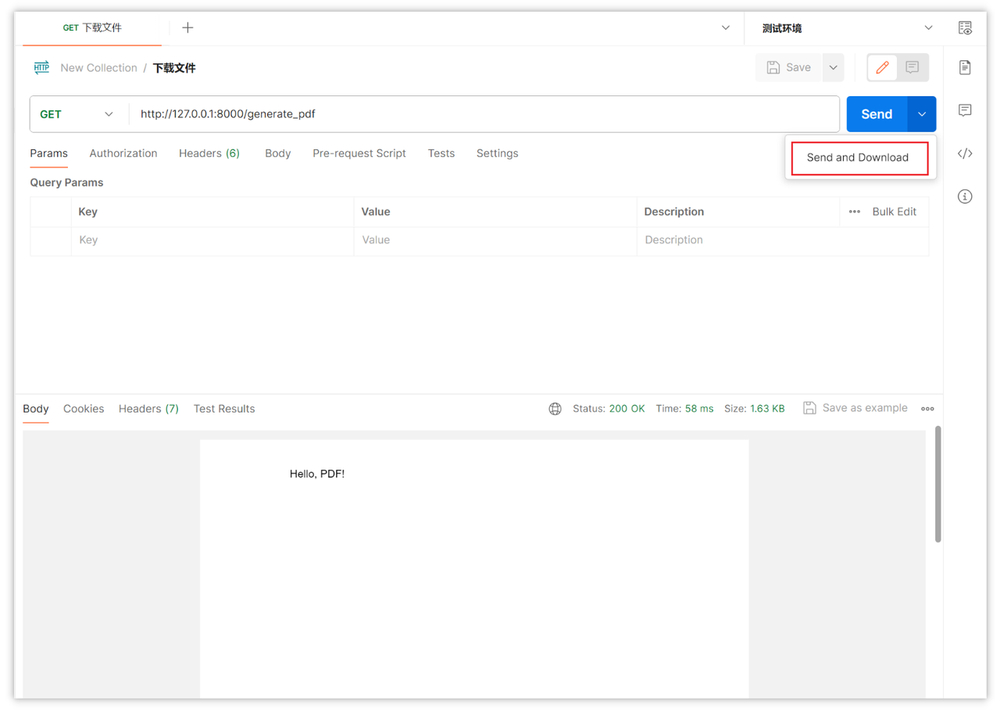Expand the 测试环境 environment dropdown
This screenshot has height=712, width=1000.
[x=843, y=27]
